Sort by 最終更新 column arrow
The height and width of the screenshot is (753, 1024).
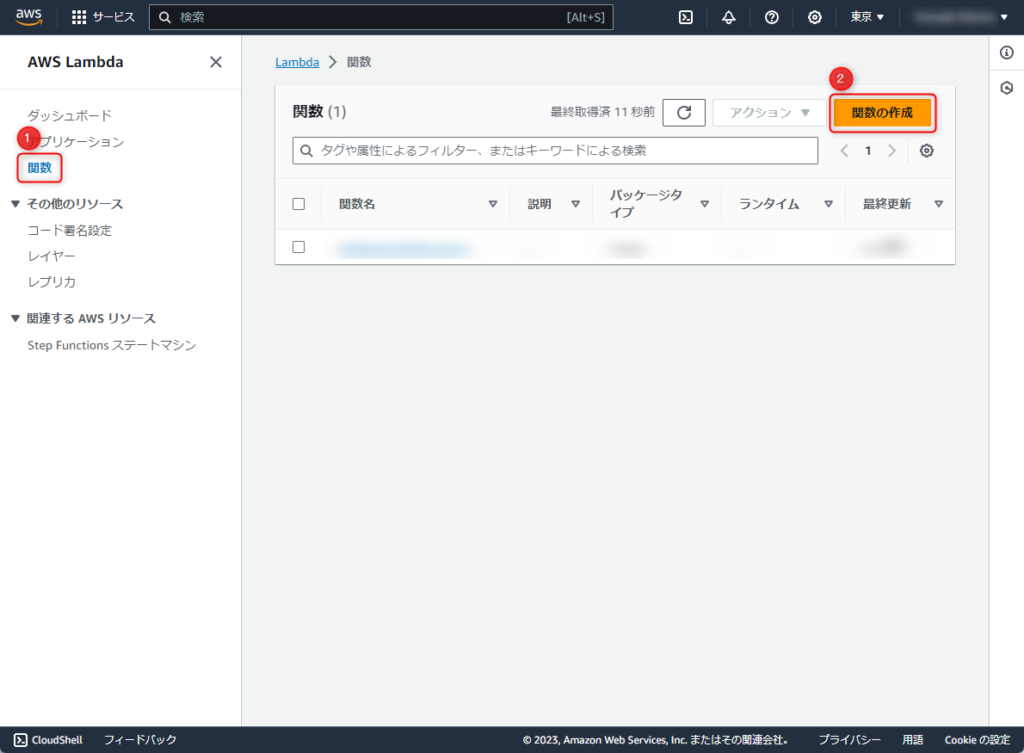click(x=938, y=204)
